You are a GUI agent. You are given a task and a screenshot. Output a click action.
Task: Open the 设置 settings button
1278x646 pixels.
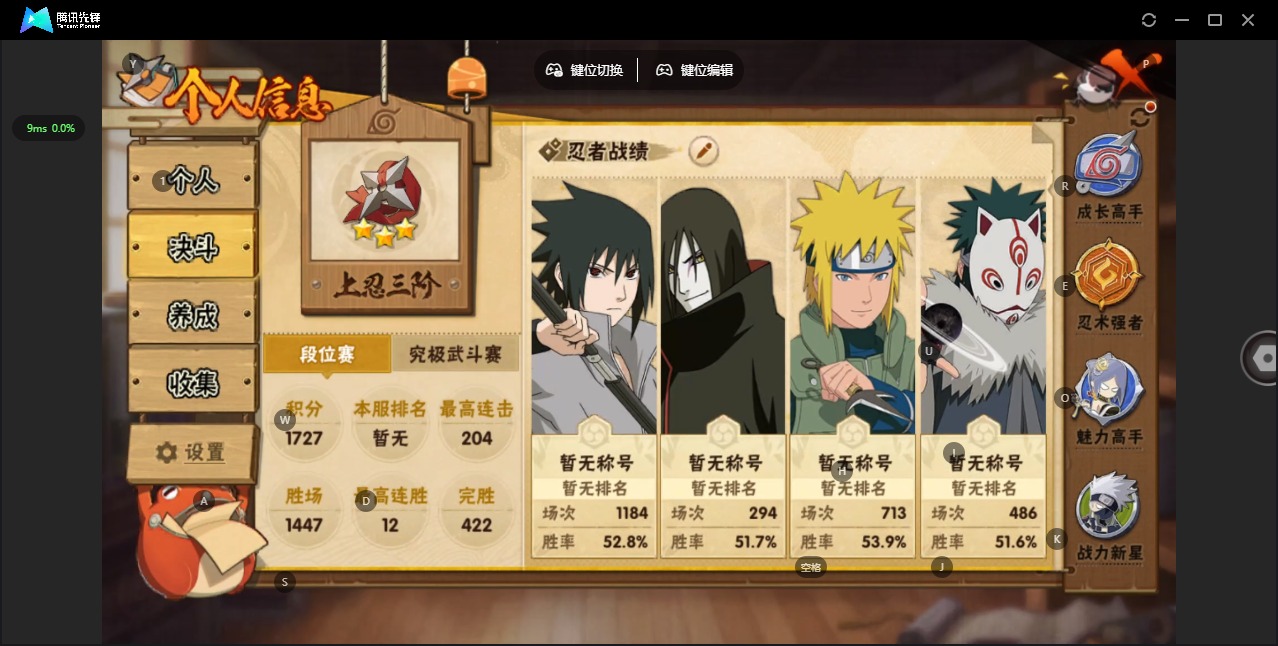point(192,453)
